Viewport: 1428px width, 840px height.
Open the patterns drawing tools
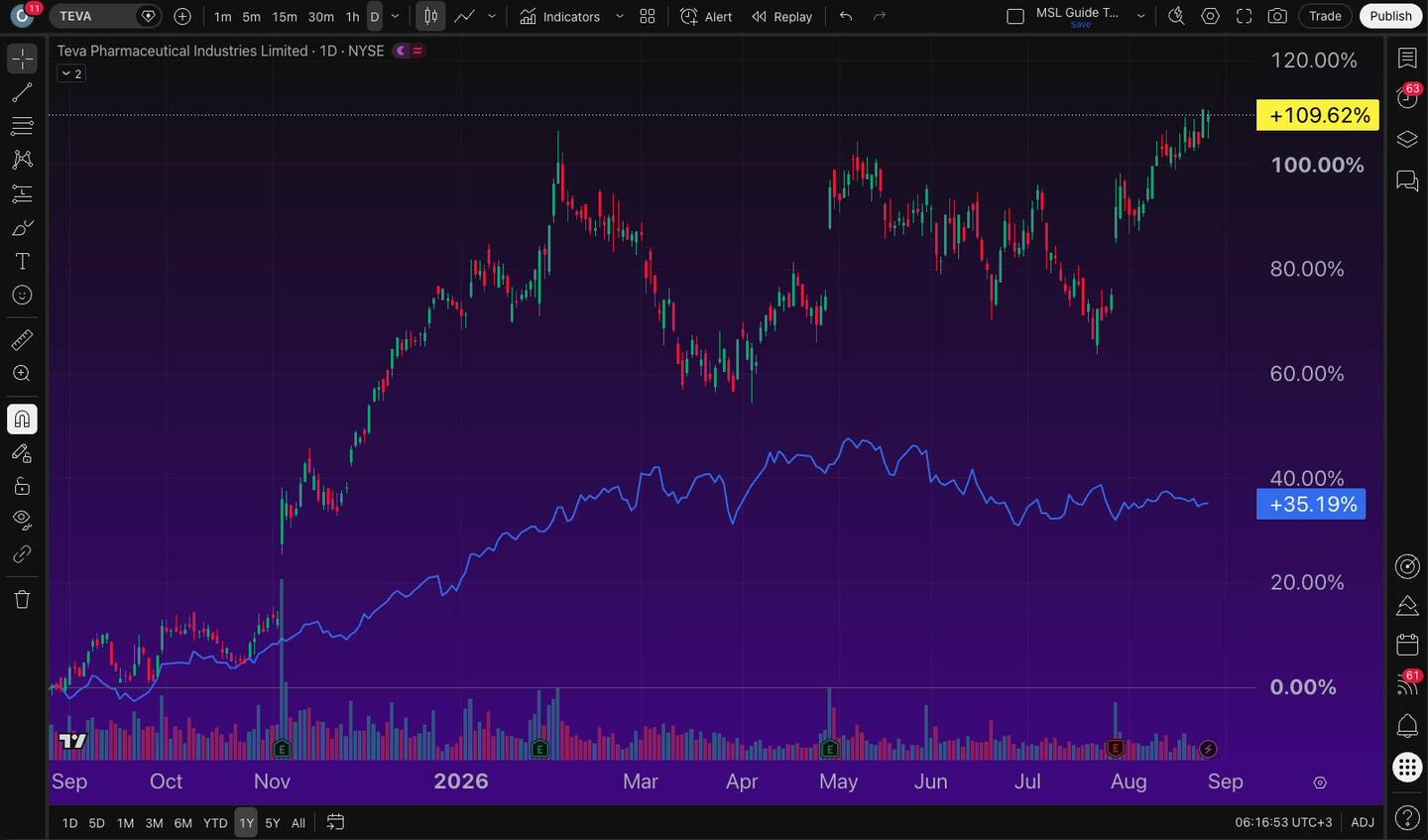(x=22, y=160)
